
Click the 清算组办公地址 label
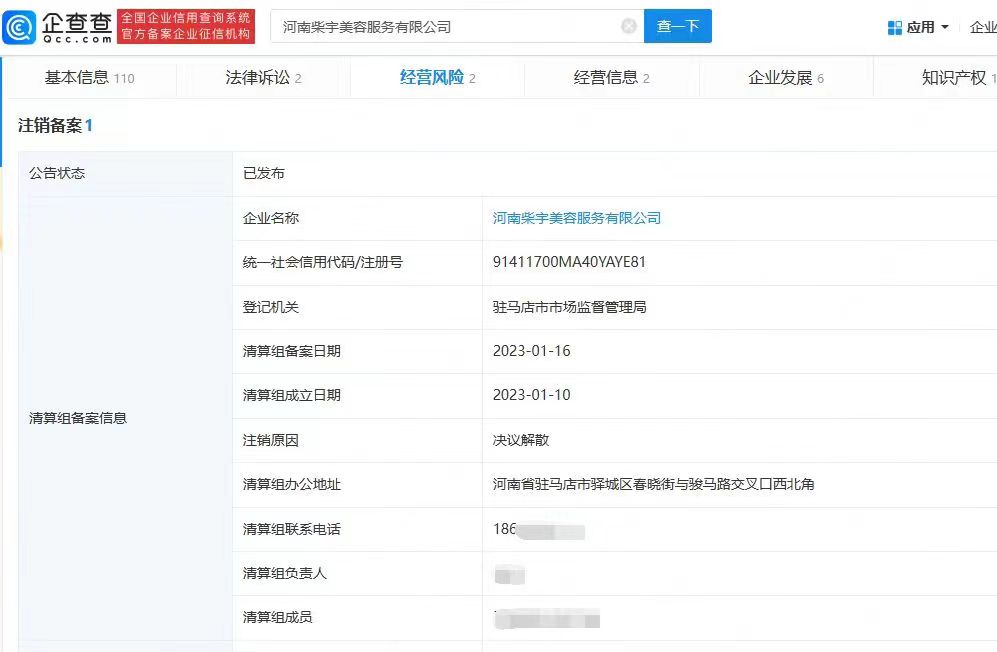pyautogui.click(x=292, y=484)
